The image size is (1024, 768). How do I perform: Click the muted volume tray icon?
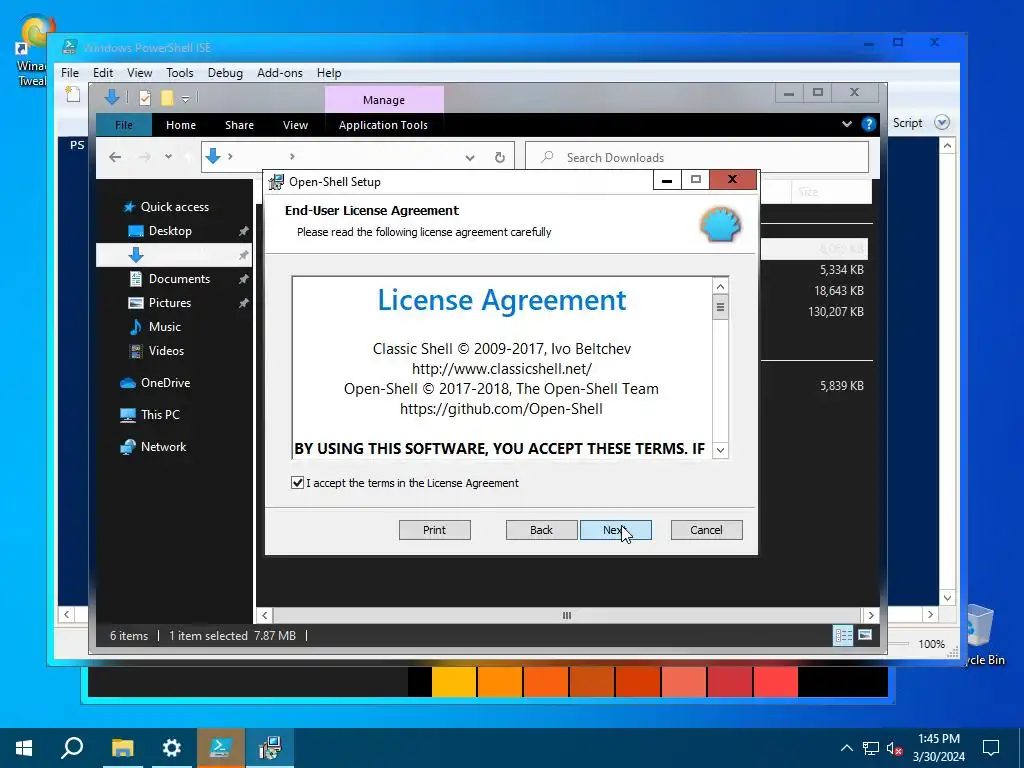coord(895,748)
